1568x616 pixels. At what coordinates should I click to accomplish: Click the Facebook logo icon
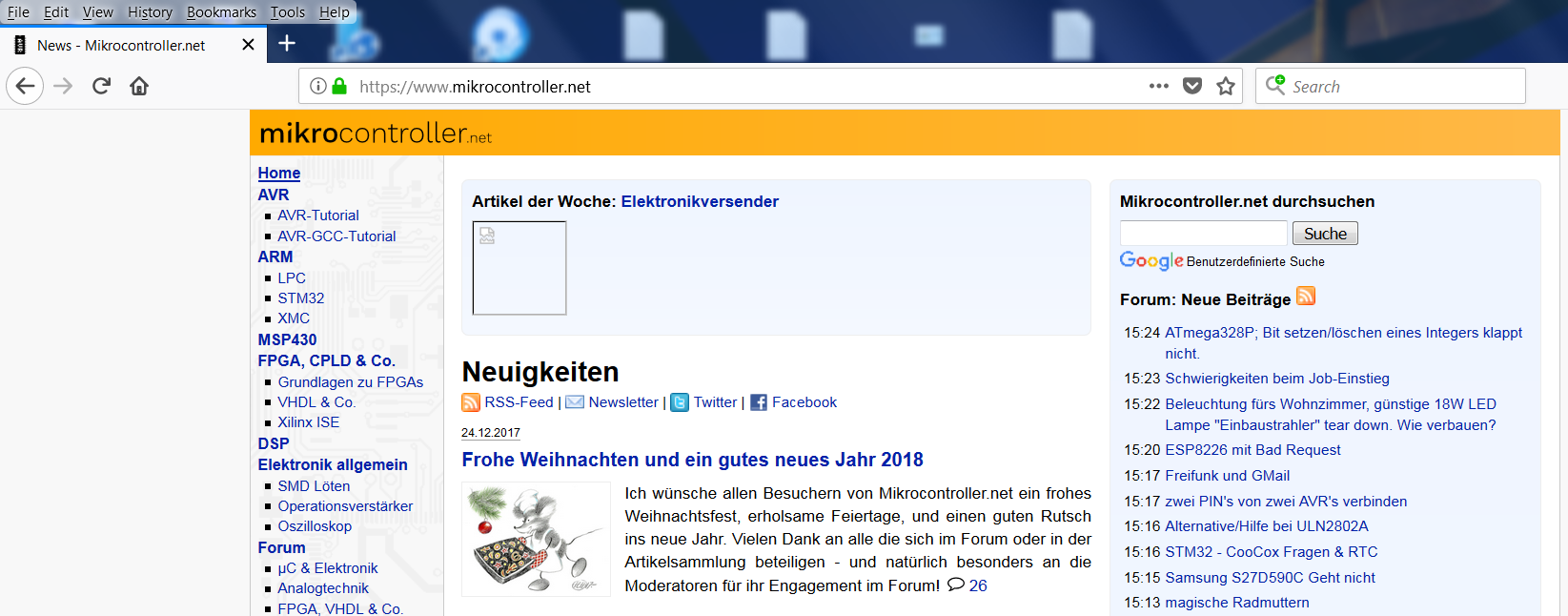pyautogui.click(x=759, y=402)
